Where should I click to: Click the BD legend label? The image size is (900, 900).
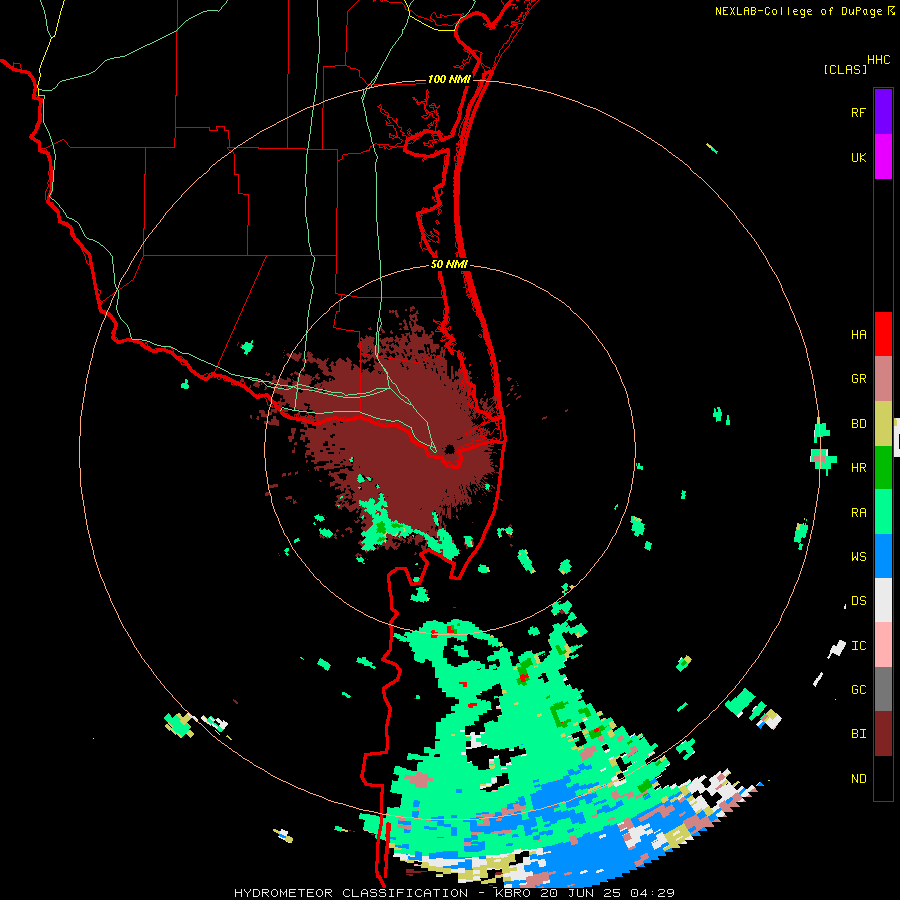[858, 424]
